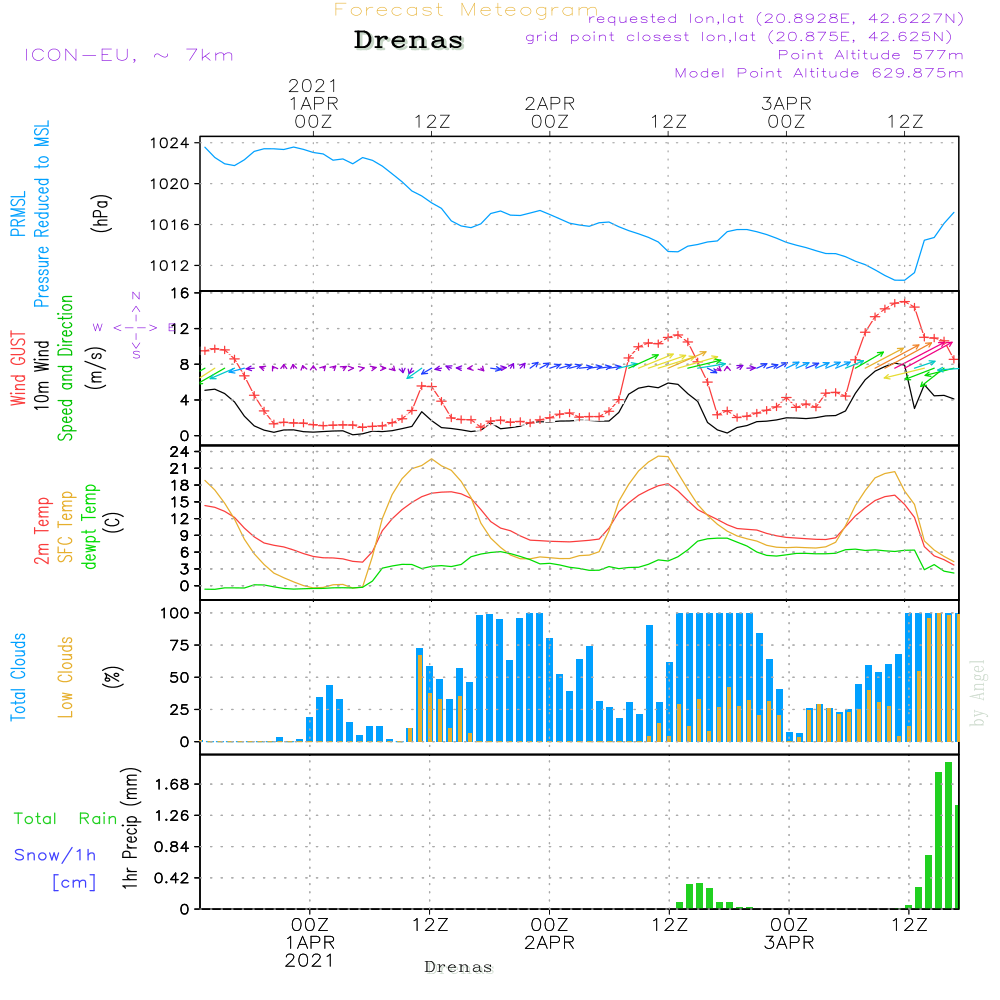Click the "Model Point Altitude 629.875m" text

coord(819,73)
